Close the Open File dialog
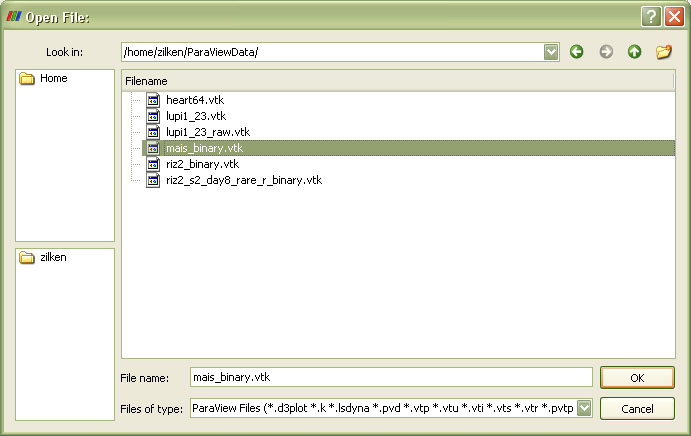The height and width of the screenshot is (436, 691). 673,17
